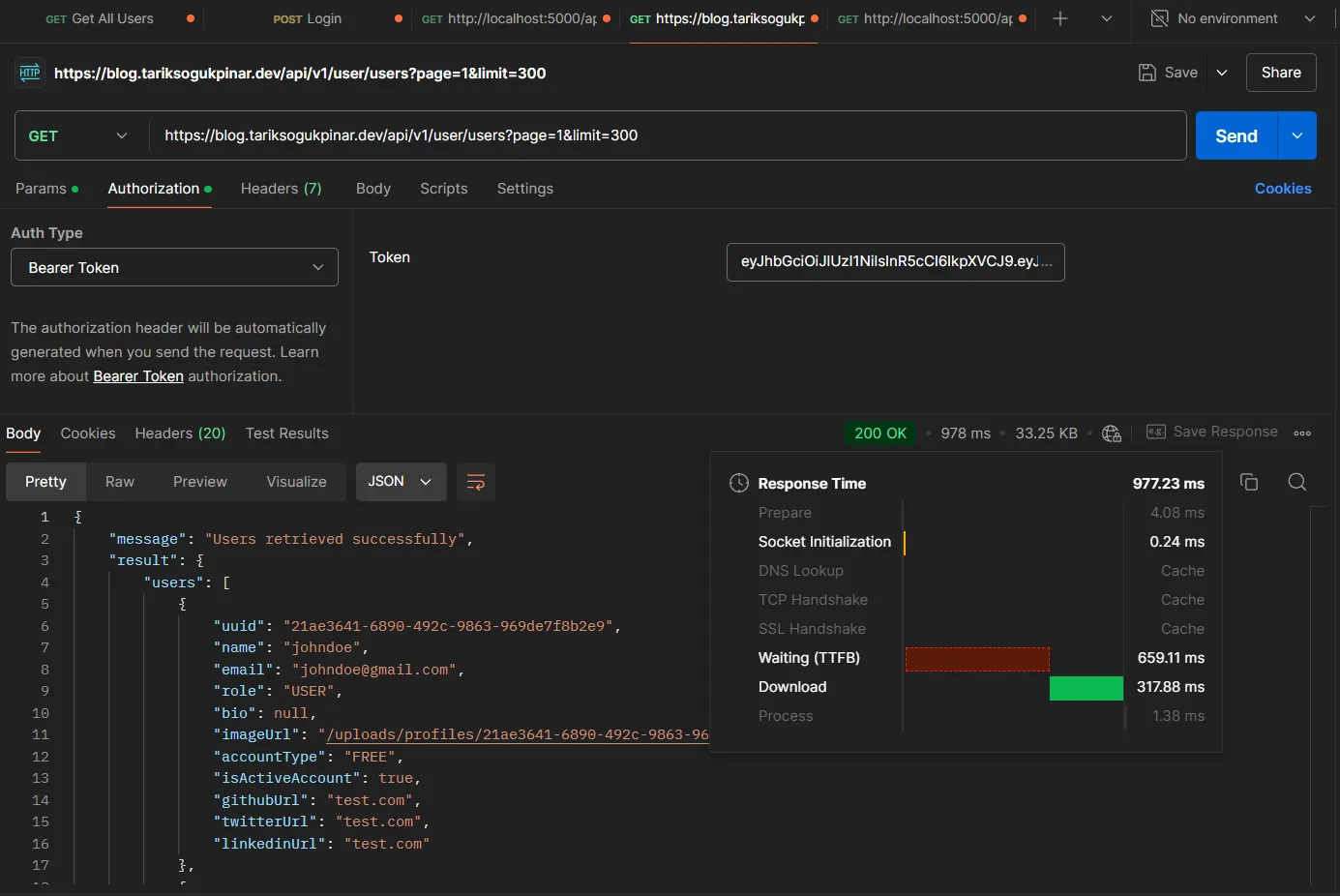1340x896 pixels.
Task: Expand the tab list overflow chevron
Action: point(1107,18)
